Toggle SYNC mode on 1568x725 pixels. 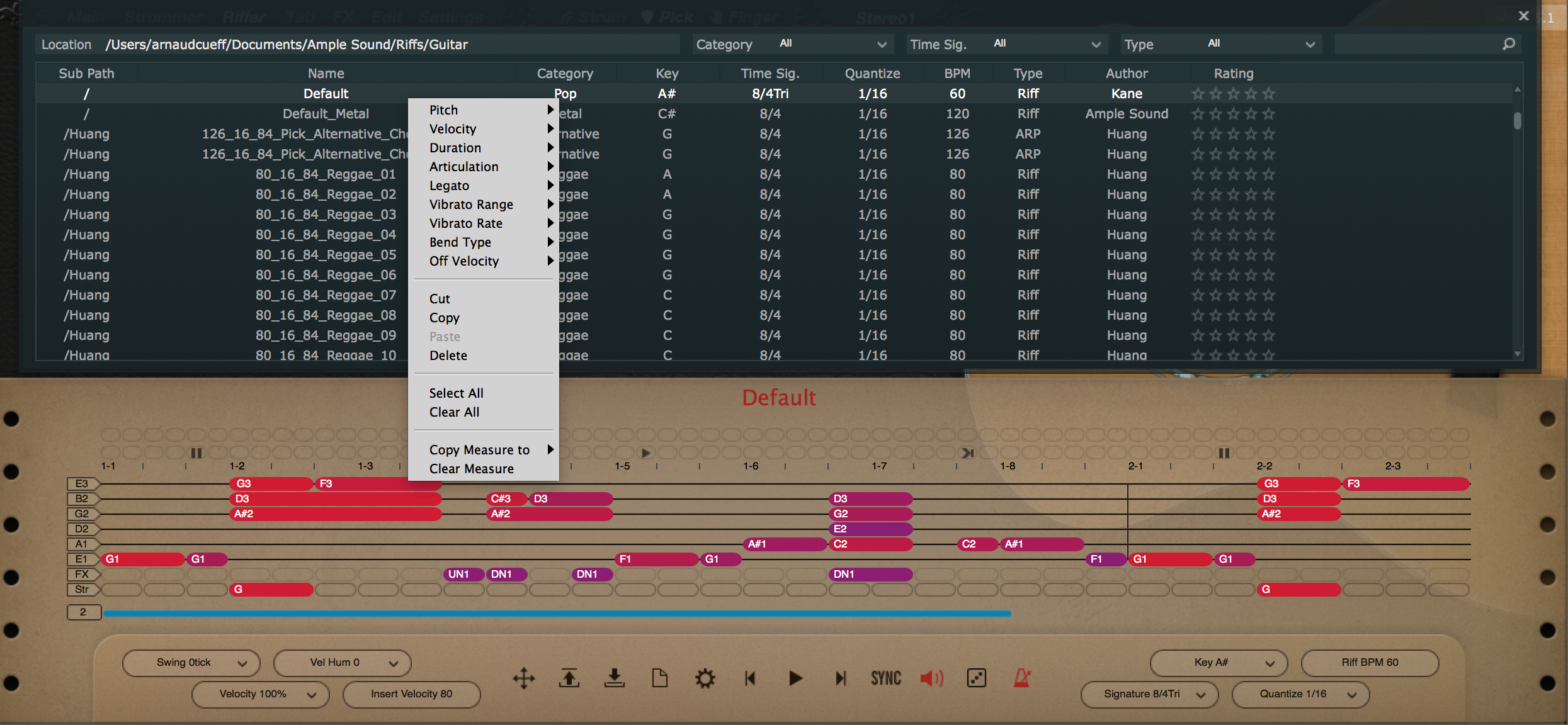point(885,678)
